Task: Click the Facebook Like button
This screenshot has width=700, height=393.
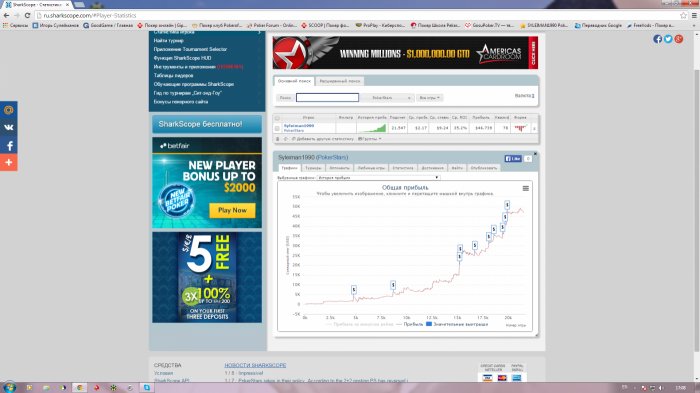Action: pyautogui.click(x=512, y=159)
